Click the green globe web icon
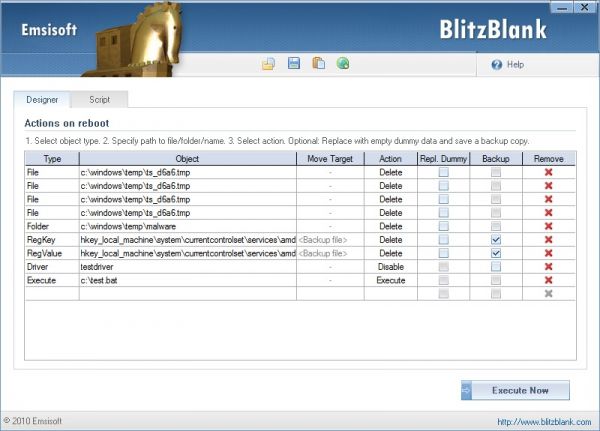The image size is (600, 431). pos(343,64)
